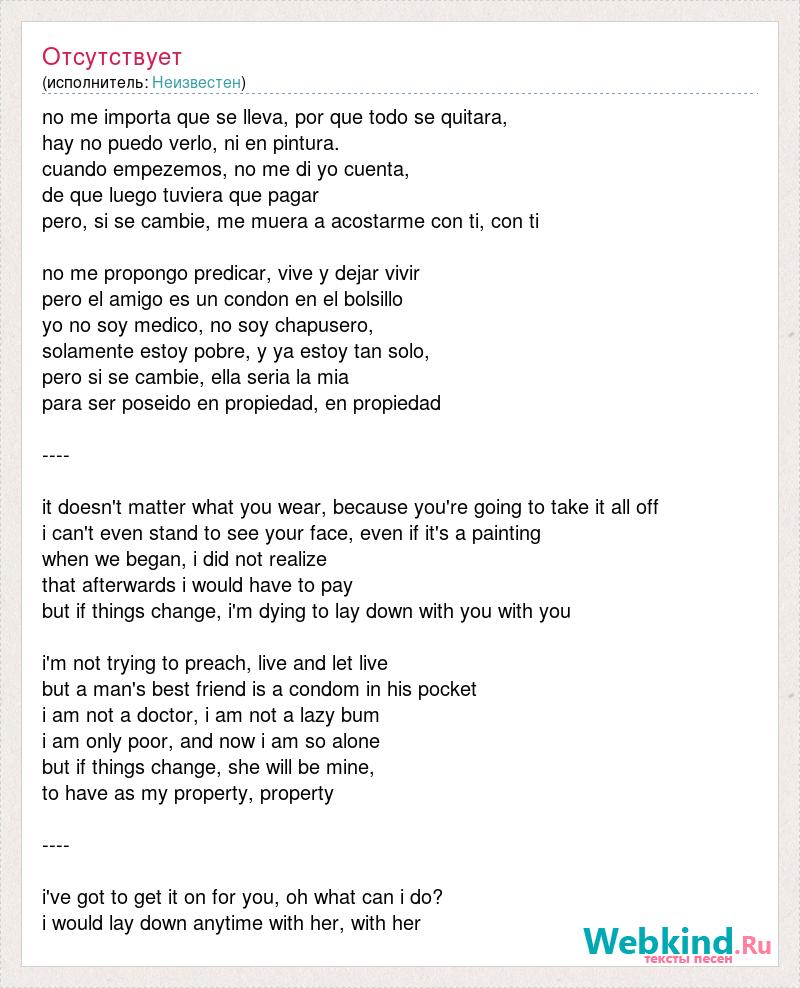Click the line 'pero el amigo es un condon'

click(222, 299)
